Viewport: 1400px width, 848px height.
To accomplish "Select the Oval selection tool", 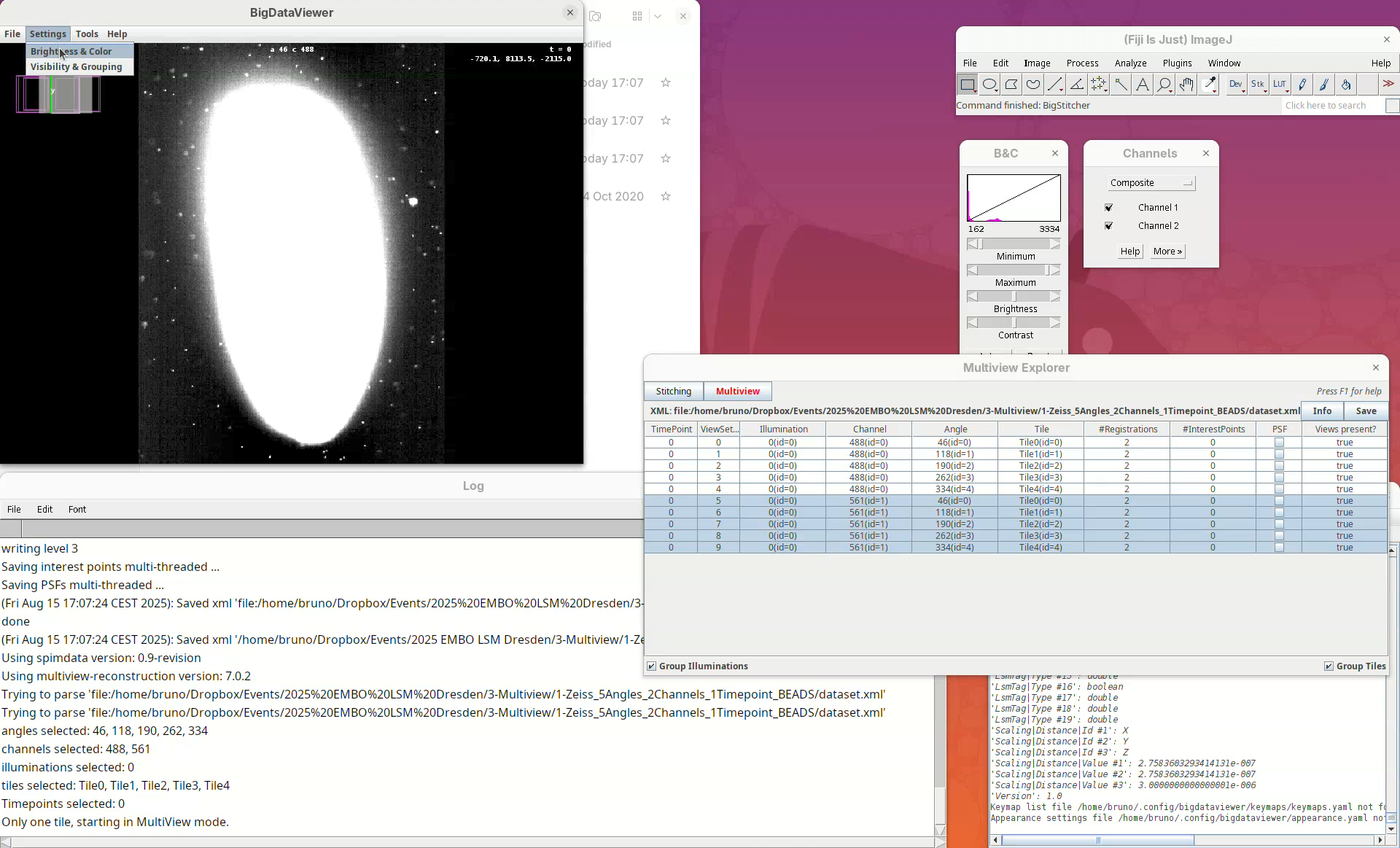I will (989, 85).
